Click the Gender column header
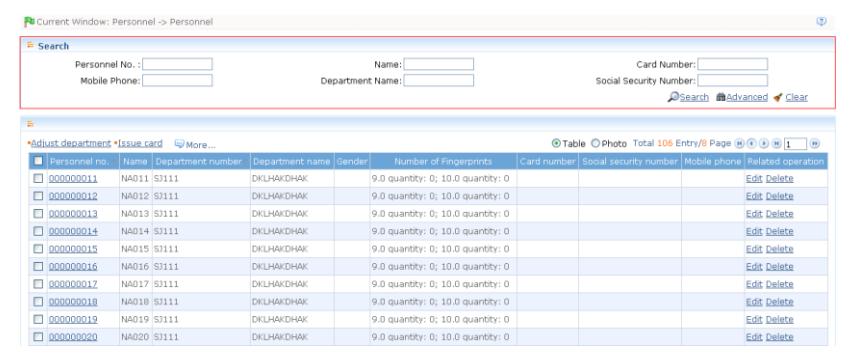The image size is (852, 363). pyautogui.click(x=352, y=161)
